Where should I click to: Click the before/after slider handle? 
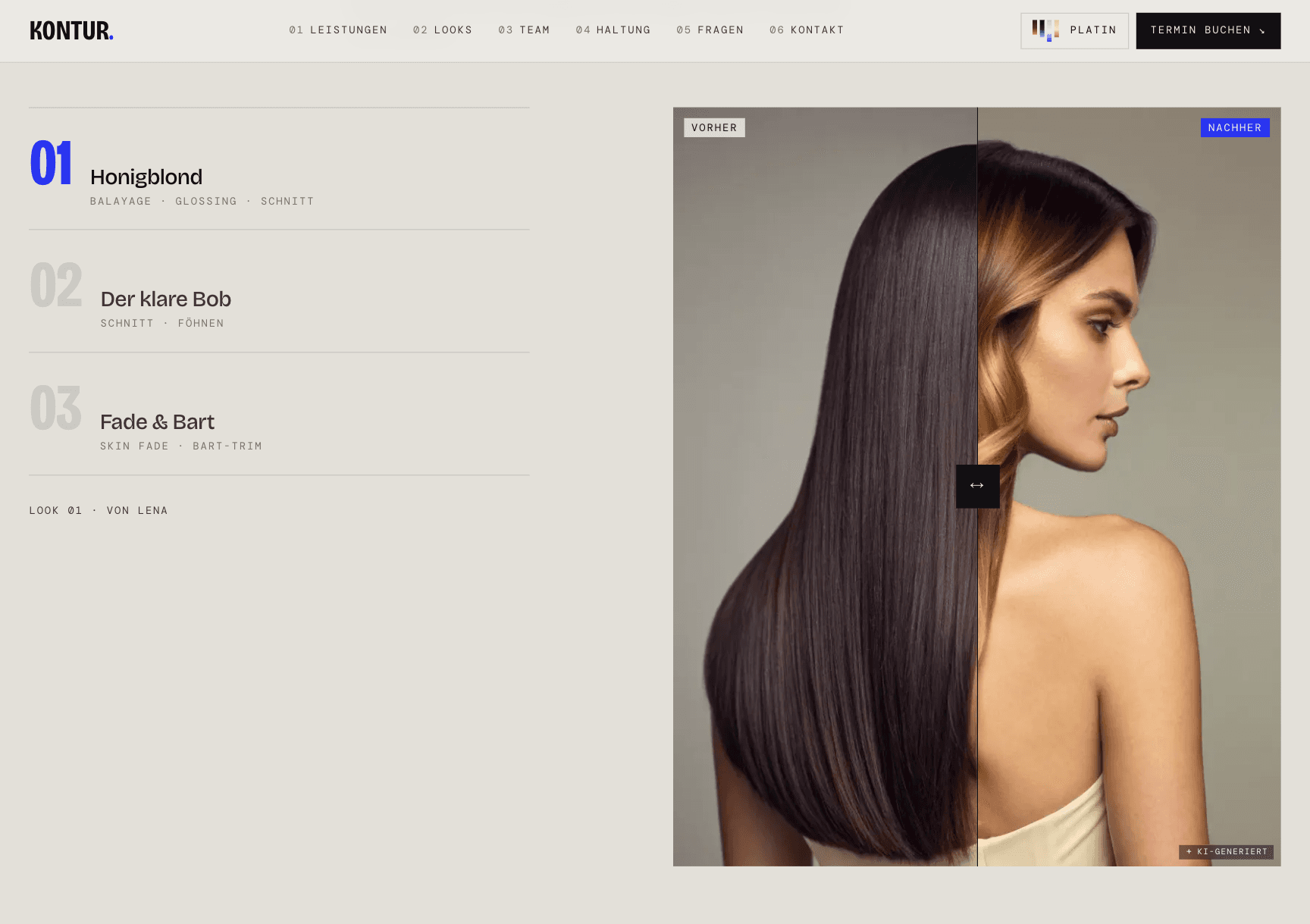[x=977, y=486]
